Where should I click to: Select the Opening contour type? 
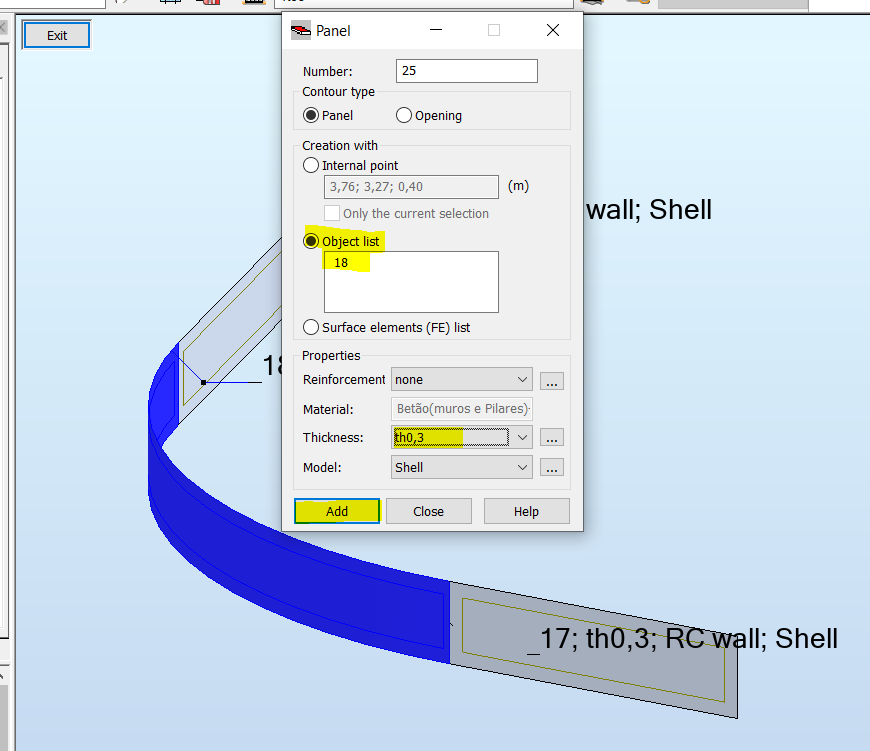(404, 115)
